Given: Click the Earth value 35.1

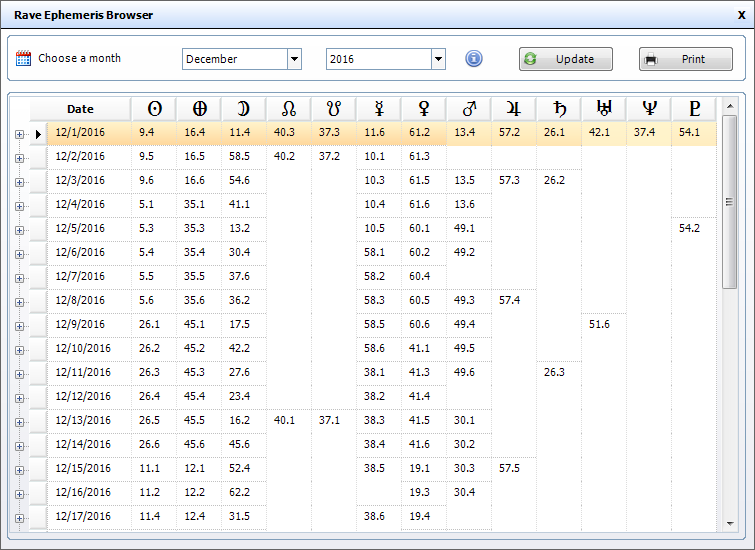Looking at the screenshot, I should (x=194, y=204).
